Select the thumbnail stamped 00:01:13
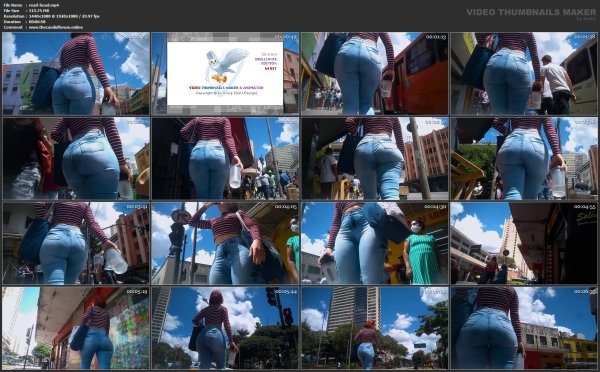 click(375, 73)
